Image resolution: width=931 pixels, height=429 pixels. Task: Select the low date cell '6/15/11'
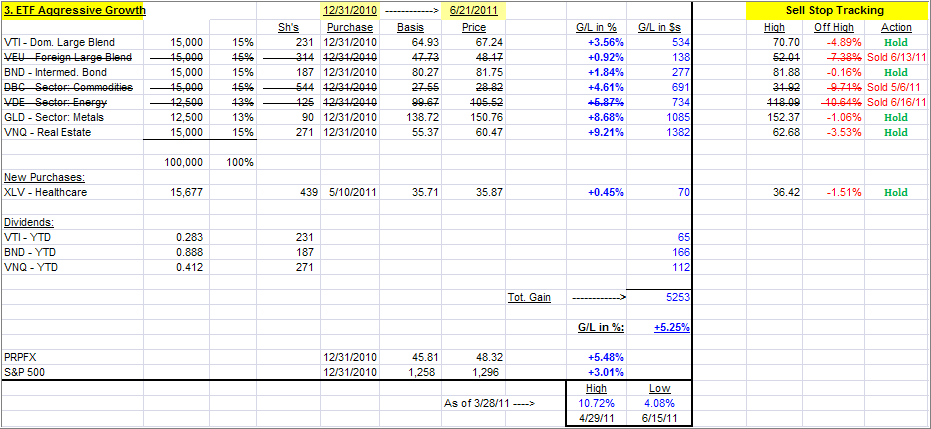tap(659, 418)
